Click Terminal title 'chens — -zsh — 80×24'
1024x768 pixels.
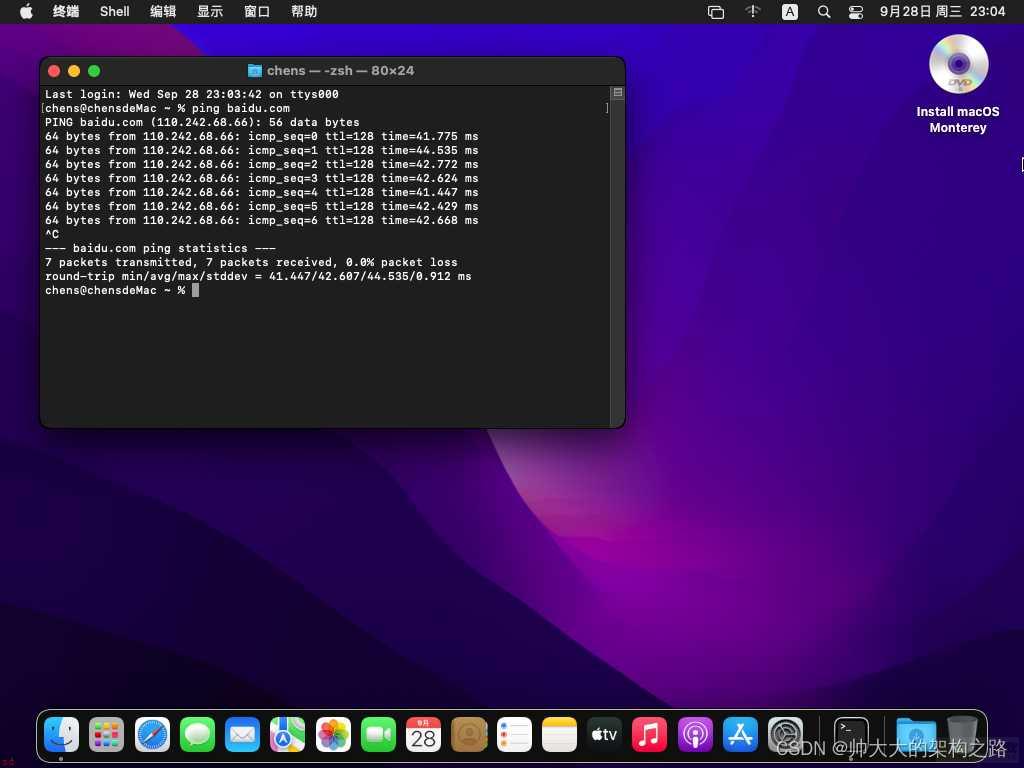[340, 71]
